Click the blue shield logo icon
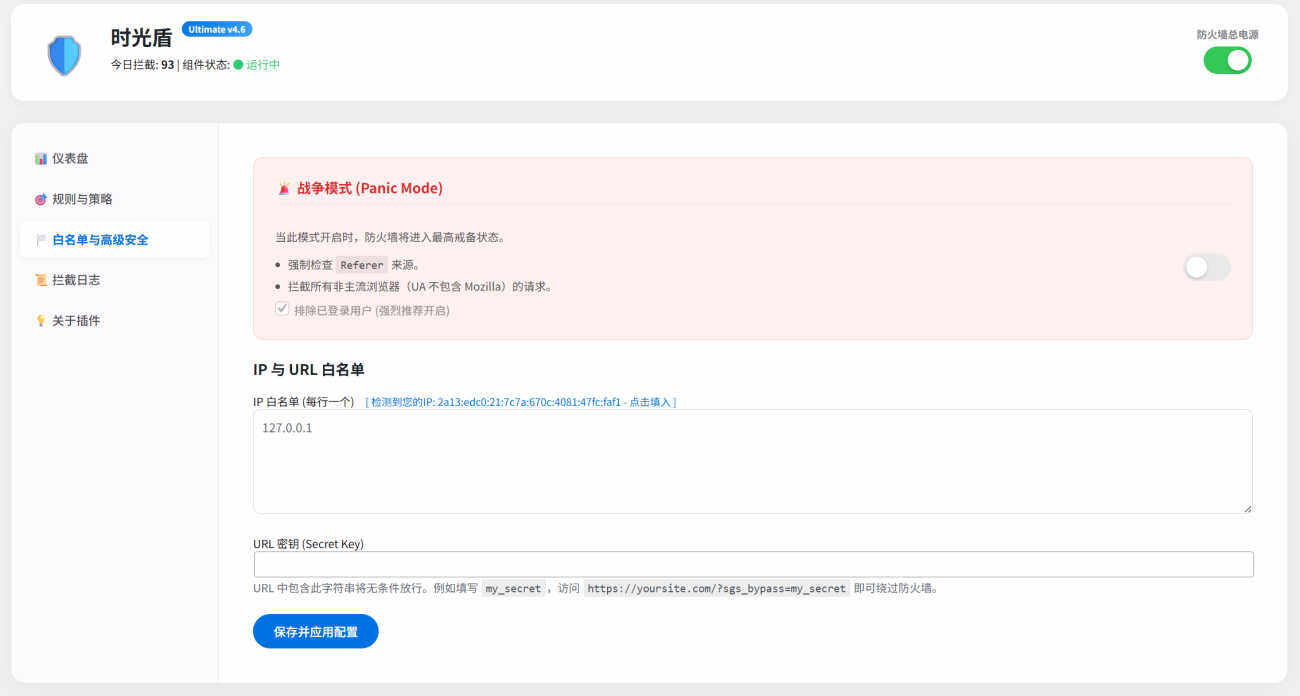1300x696 pixels. (64, 55)
